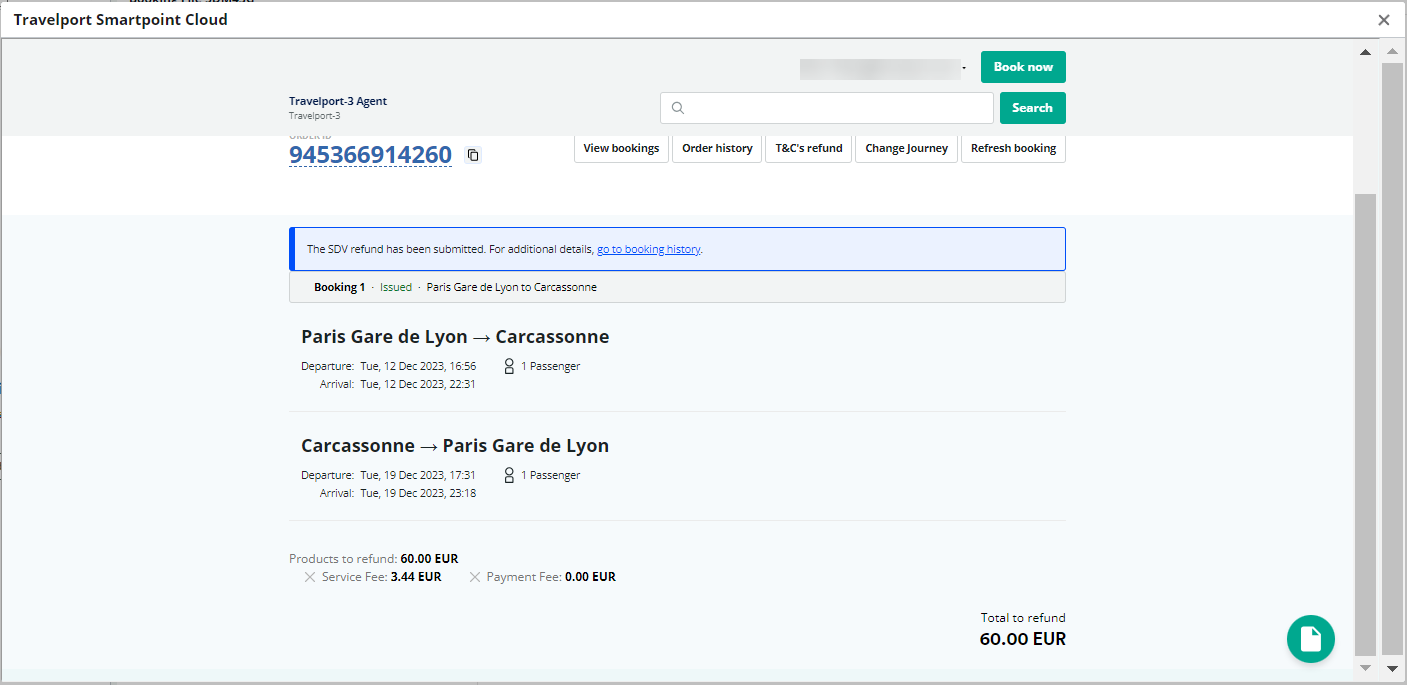Screen dimensions: 1407x685
Task: Click Service Fee 3.44 EUR amount
Action: [416, 577]
